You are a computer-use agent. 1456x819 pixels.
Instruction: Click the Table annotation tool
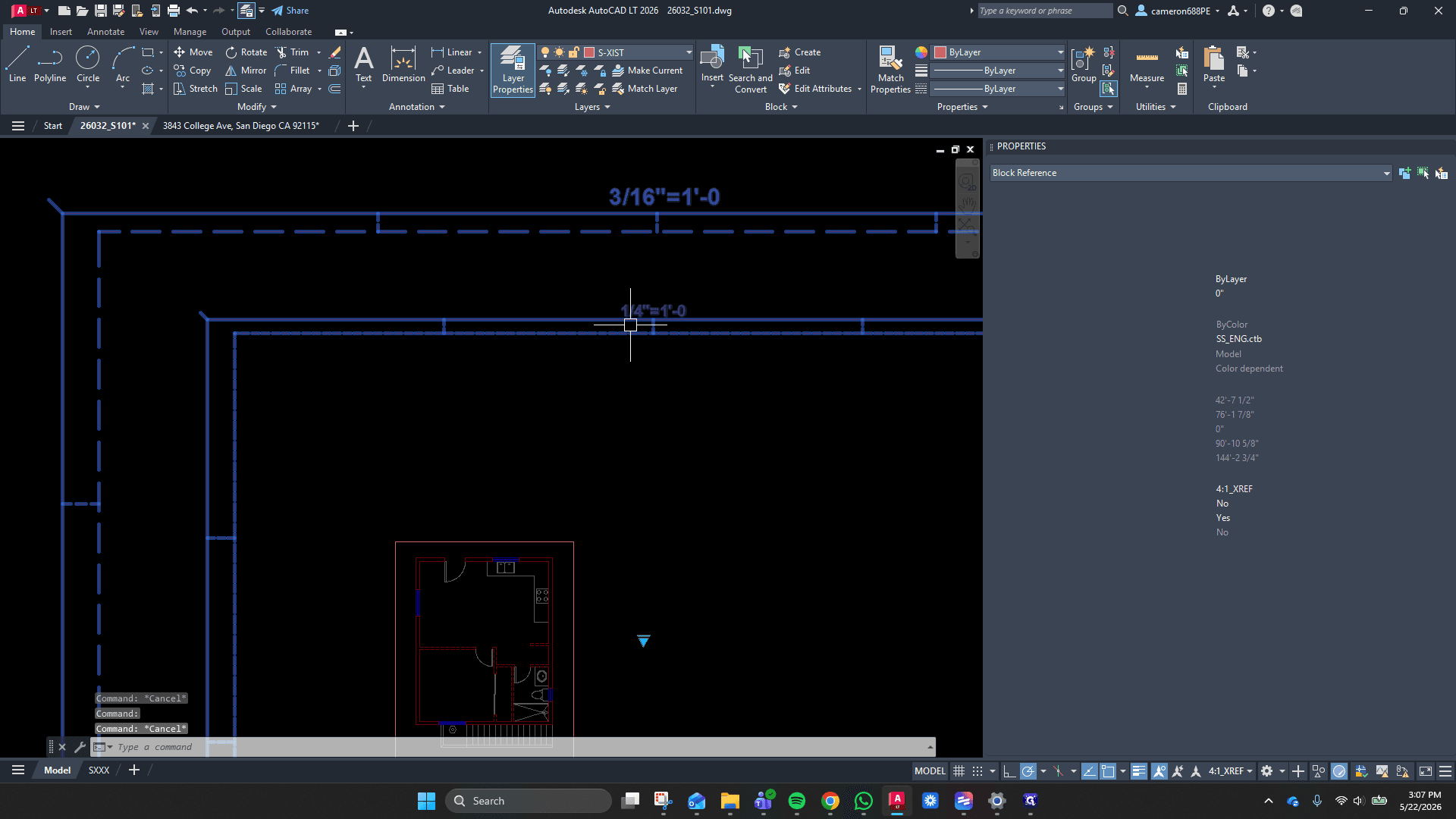[x=450, y=89]
